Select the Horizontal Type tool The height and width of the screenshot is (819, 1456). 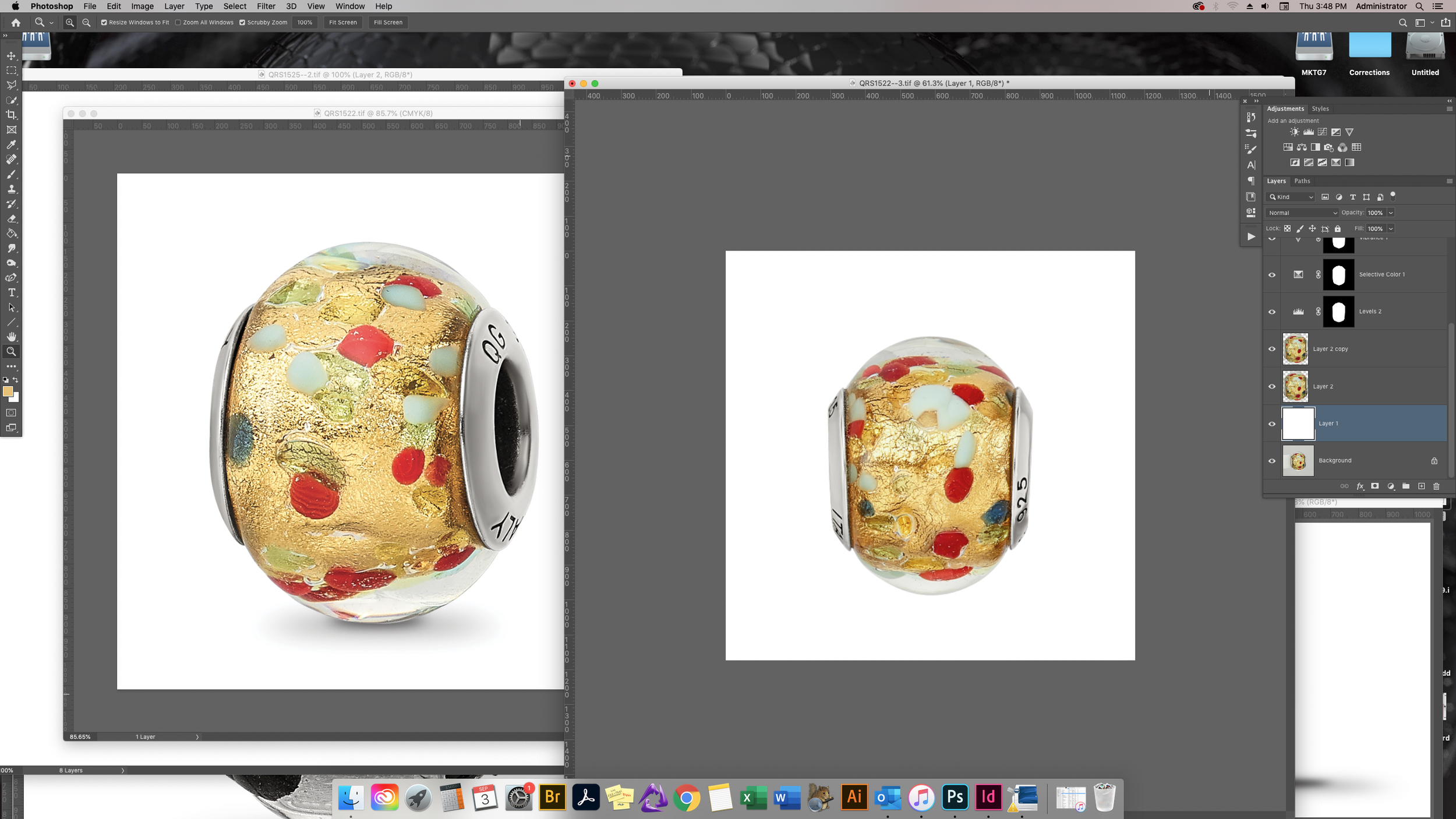11,293
